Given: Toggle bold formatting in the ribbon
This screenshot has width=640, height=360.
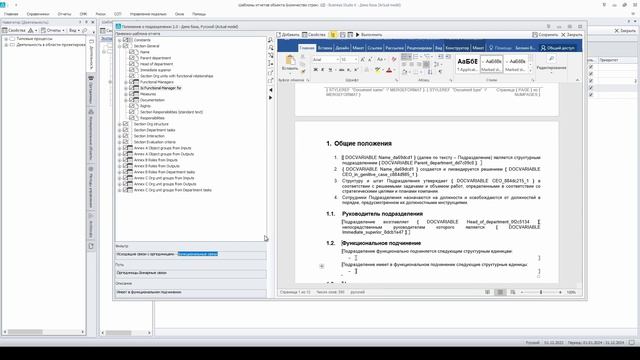Looking at the screenshot, I should (x=316, y=70).
